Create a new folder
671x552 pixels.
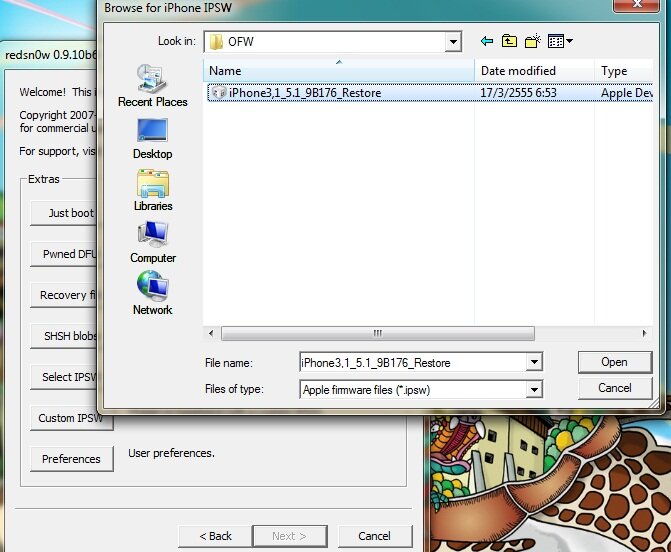(533, 41)
